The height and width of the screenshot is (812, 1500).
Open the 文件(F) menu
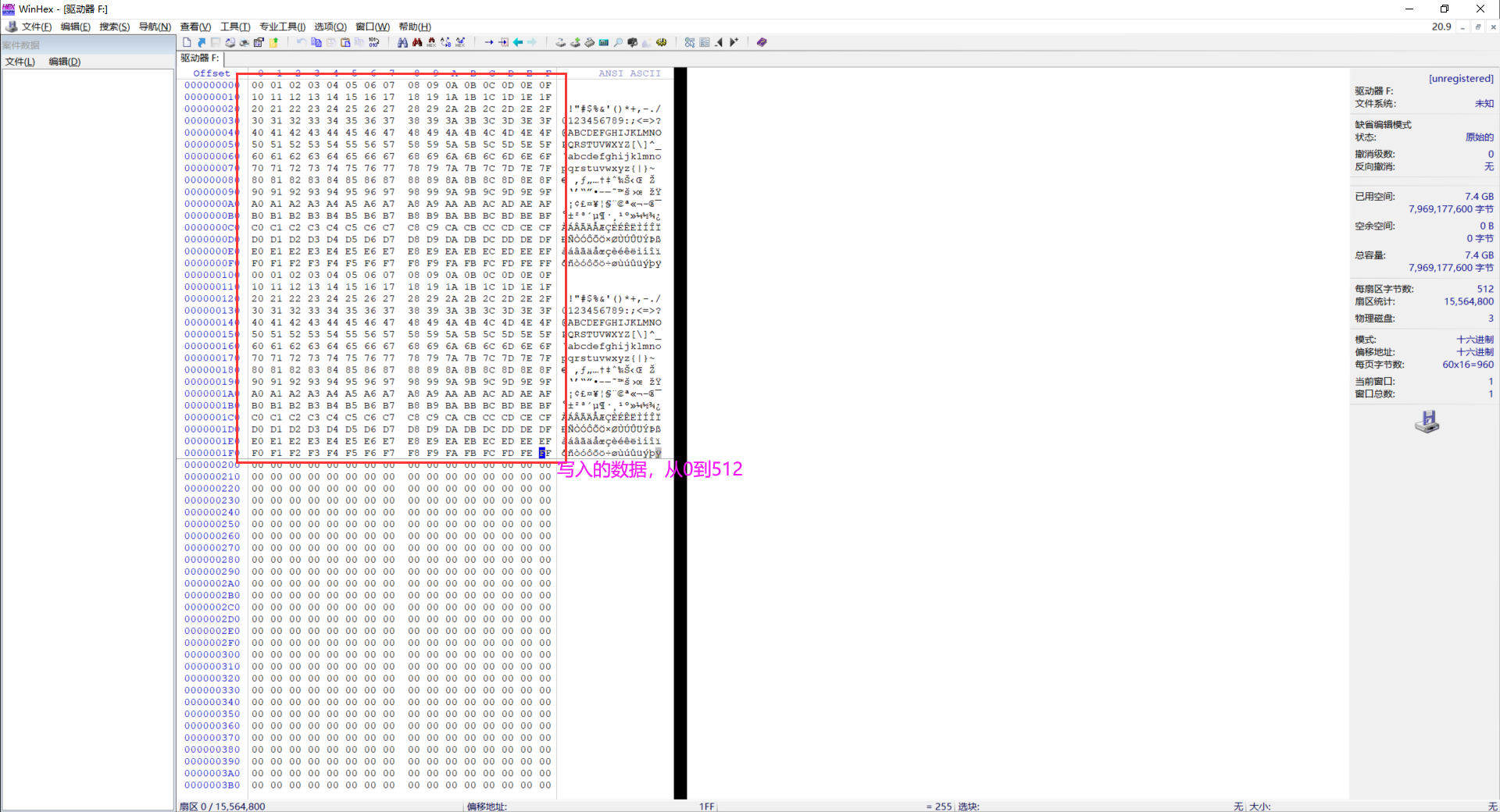[x=37, y=27]
